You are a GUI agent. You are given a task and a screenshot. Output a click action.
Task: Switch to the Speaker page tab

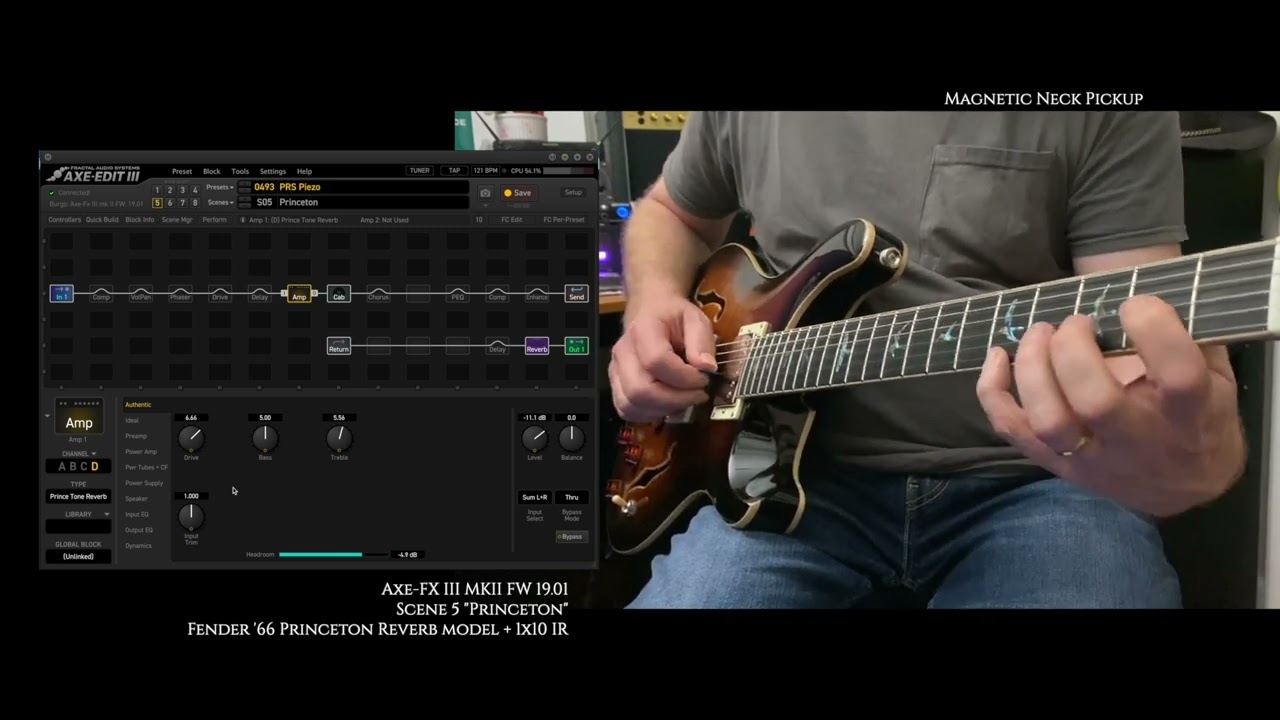pyautogui.click(x=136, y=498)
